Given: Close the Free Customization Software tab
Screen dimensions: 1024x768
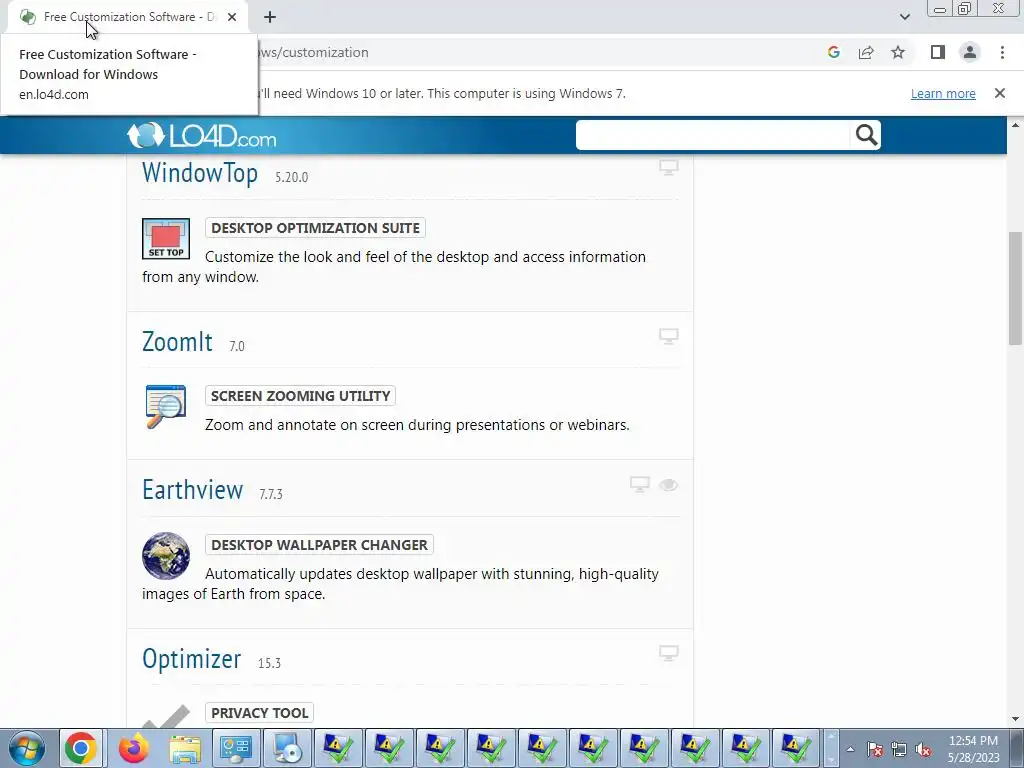Looking at the screenshot, I should point(232,17).
